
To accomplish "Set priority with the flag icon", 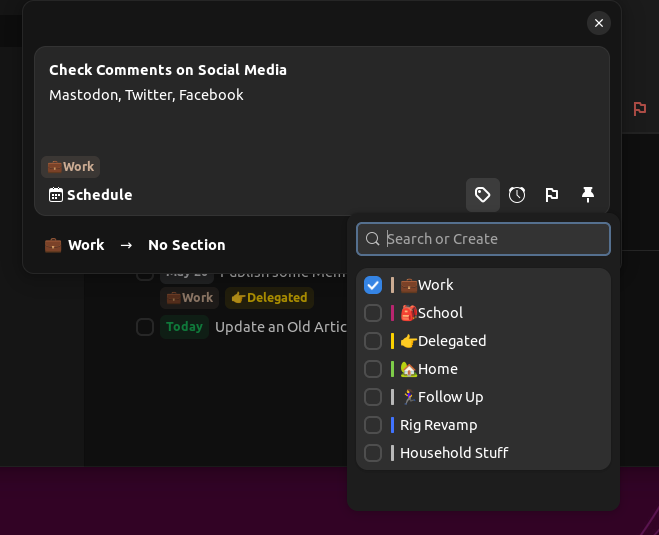I will (x=552, y=195).
